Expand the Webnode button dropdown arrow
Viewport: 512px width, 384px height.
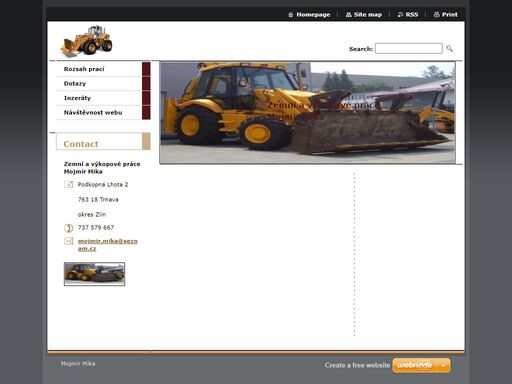point(443,365)
